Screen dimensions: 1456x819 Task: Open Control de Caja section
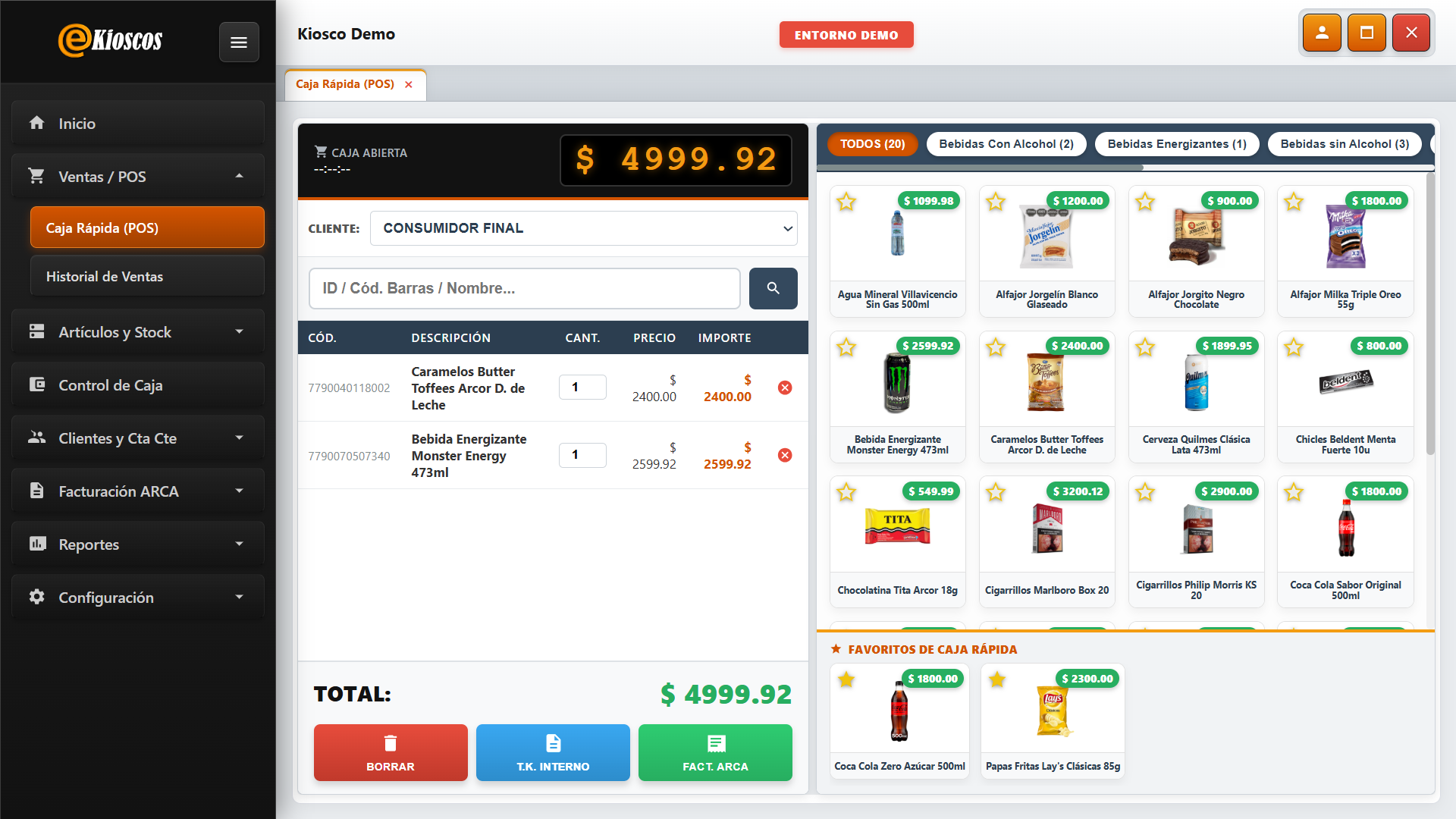click(x=138, y=384)
